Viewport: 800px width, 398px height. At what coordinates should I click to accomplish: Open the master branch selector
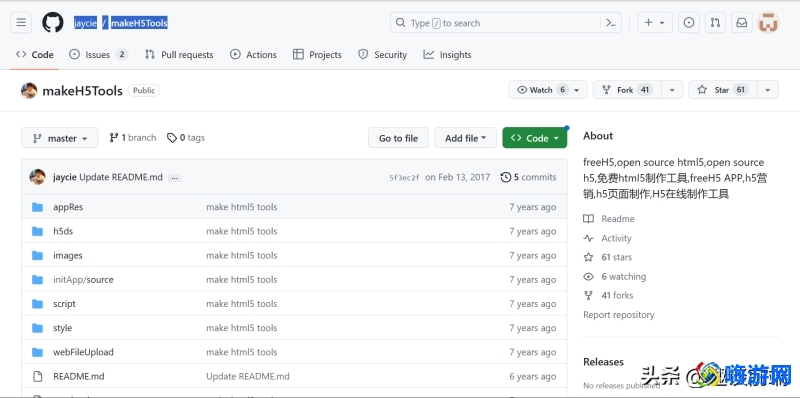[x=60, y=138]
